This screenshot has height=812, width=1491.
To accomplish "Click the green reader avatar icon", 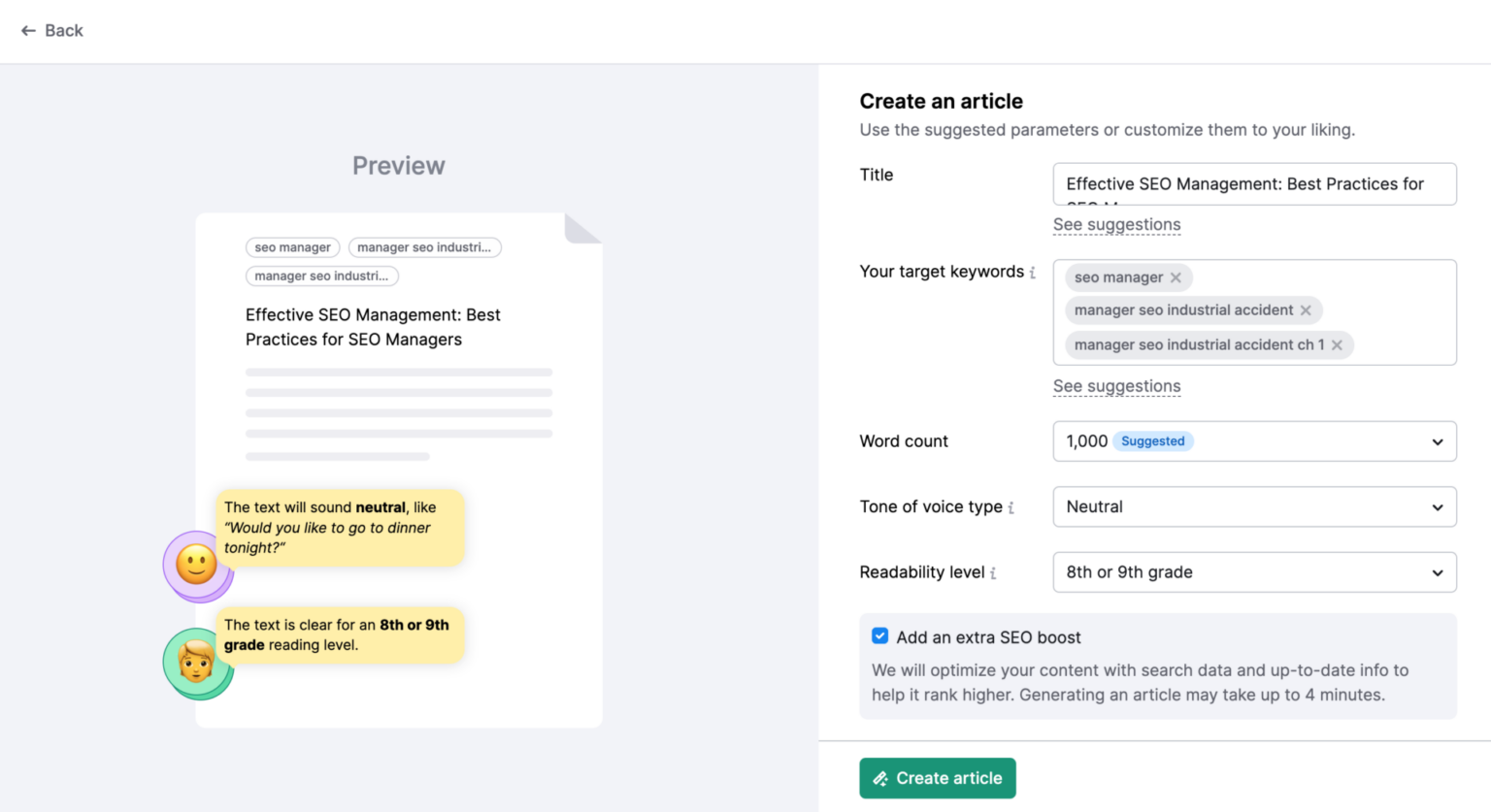I will [x=197, y=664].
